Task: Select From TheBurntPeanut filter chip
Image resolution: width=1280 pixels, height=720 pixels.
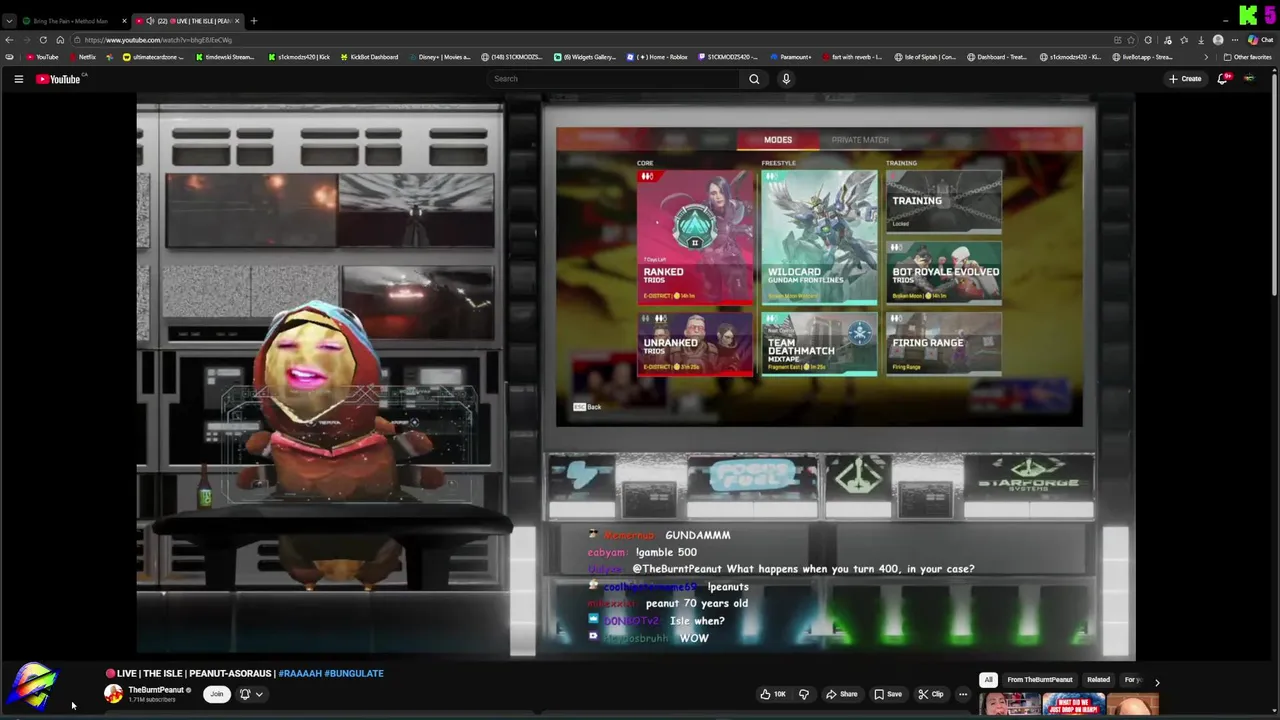Action: (x=1040, y=680)
